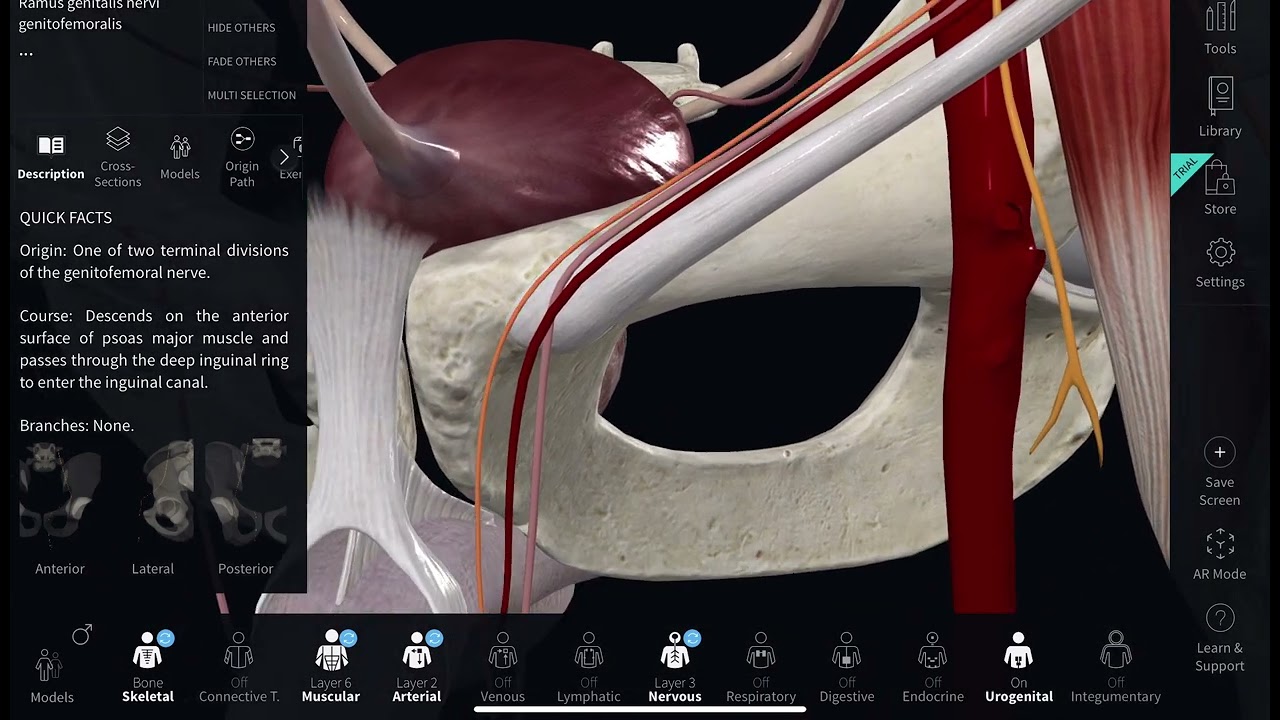
Task: Toggle Lymphatic system on
Action: point(589,667)
